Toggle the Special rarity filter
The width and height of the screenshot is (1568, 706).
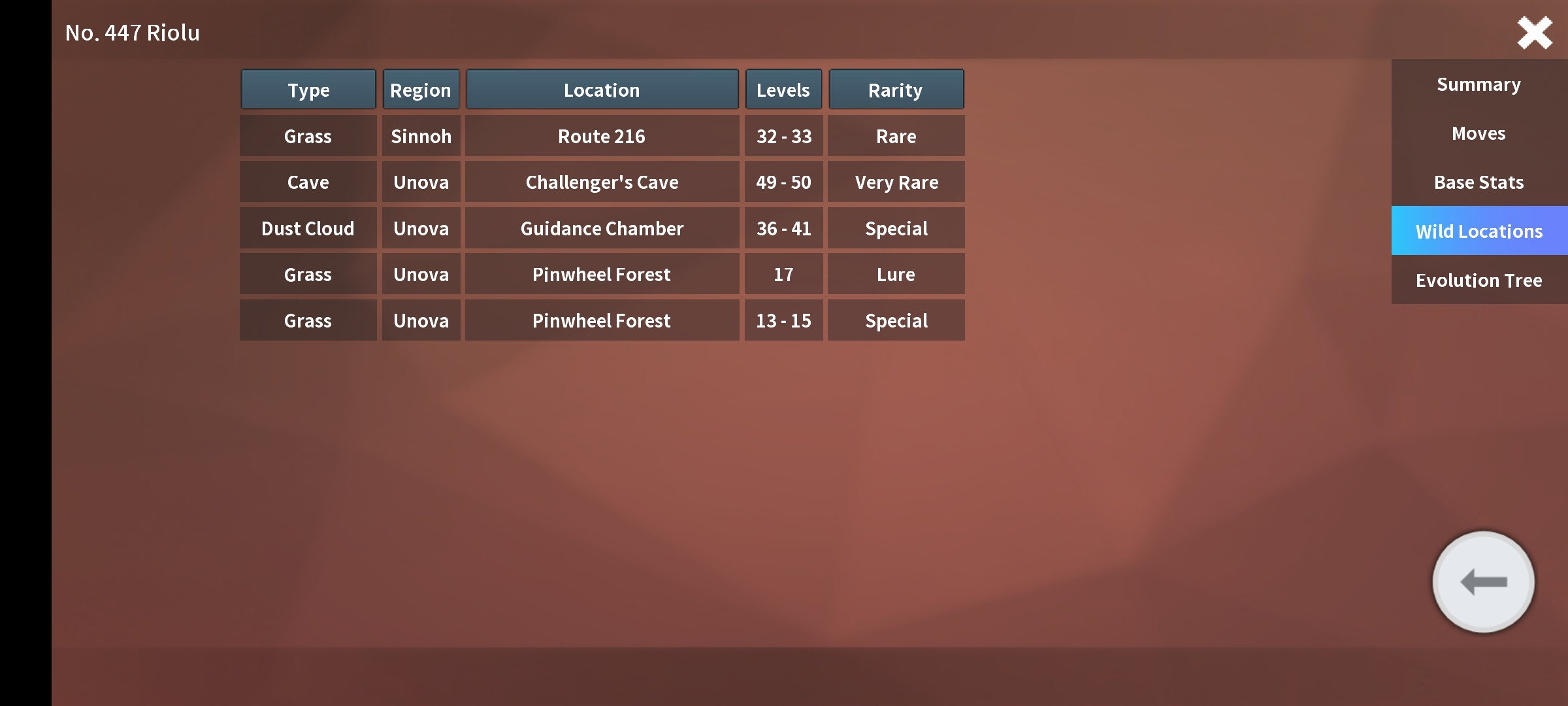(x=895, y=227)
